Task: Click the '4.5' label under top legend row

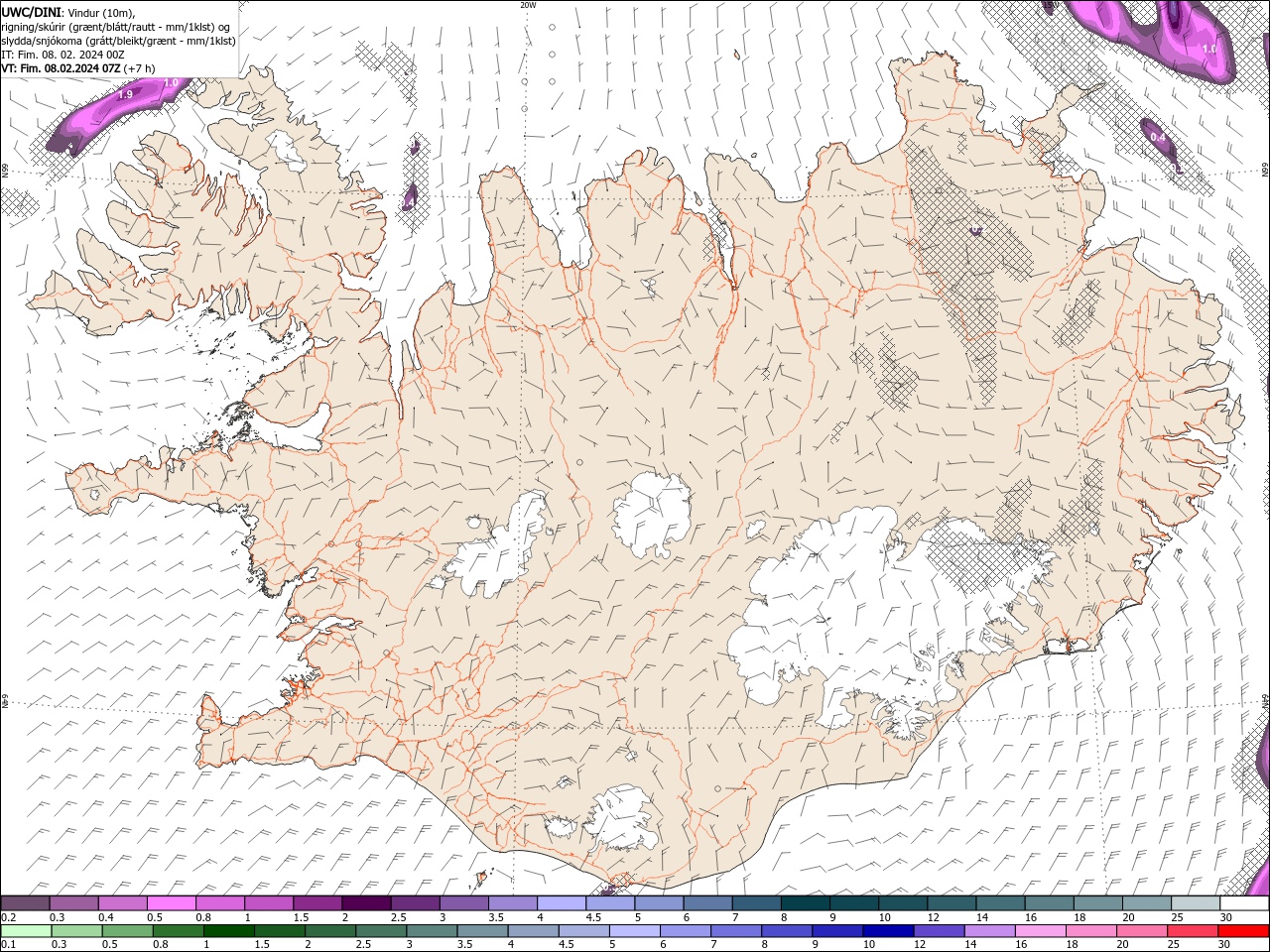Action: pos(592,917)
